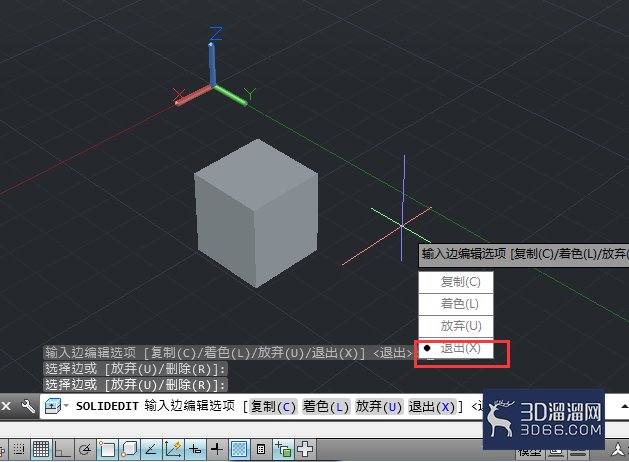Click the annotation scale icon in the status bar

click(x=618, y=450)
